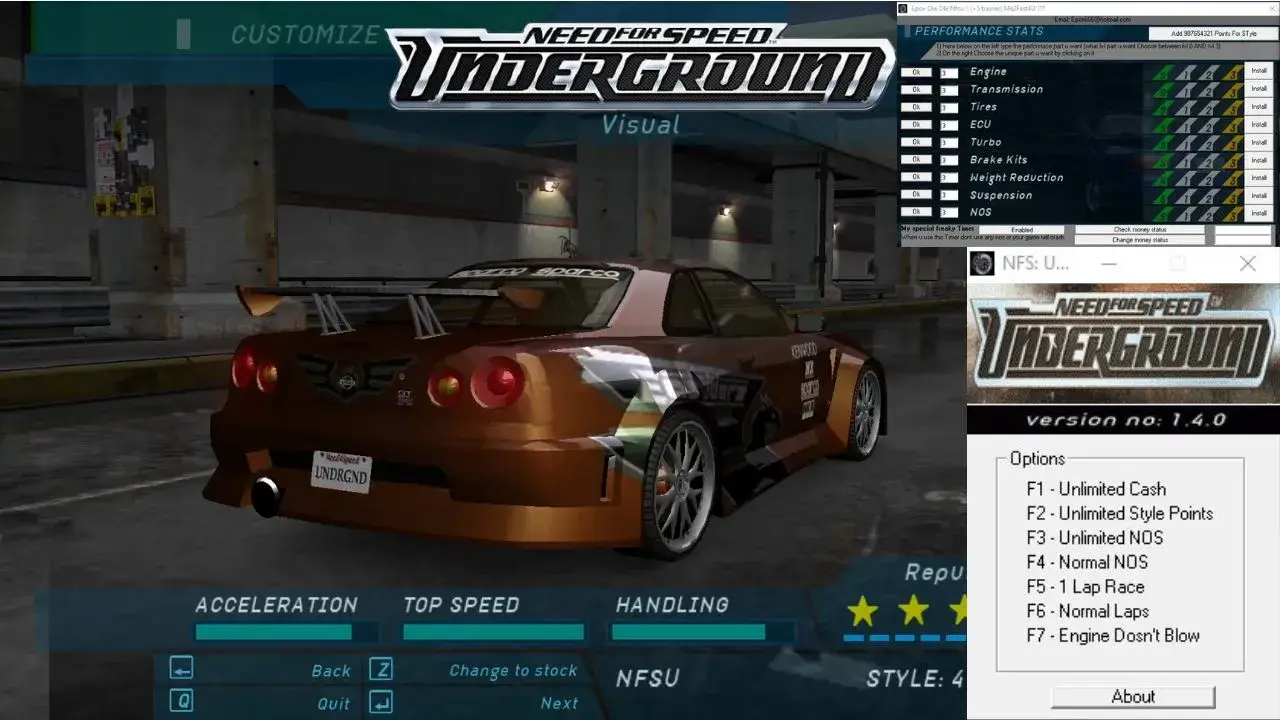This screenshot has height=720, width=1280.
Task: Select Tires level 1 badge
Action: (1186, 107)
